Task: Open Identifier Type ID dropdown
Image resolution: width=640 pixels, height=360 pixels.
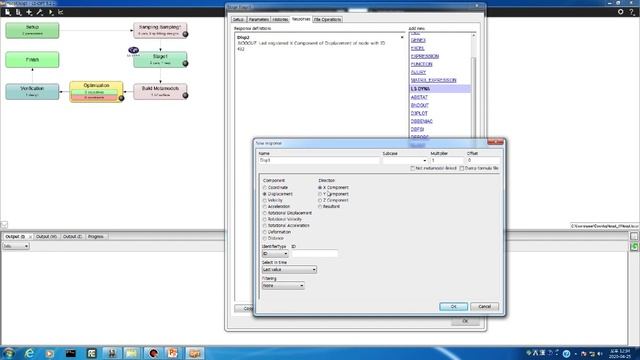Action: [275, 254]
